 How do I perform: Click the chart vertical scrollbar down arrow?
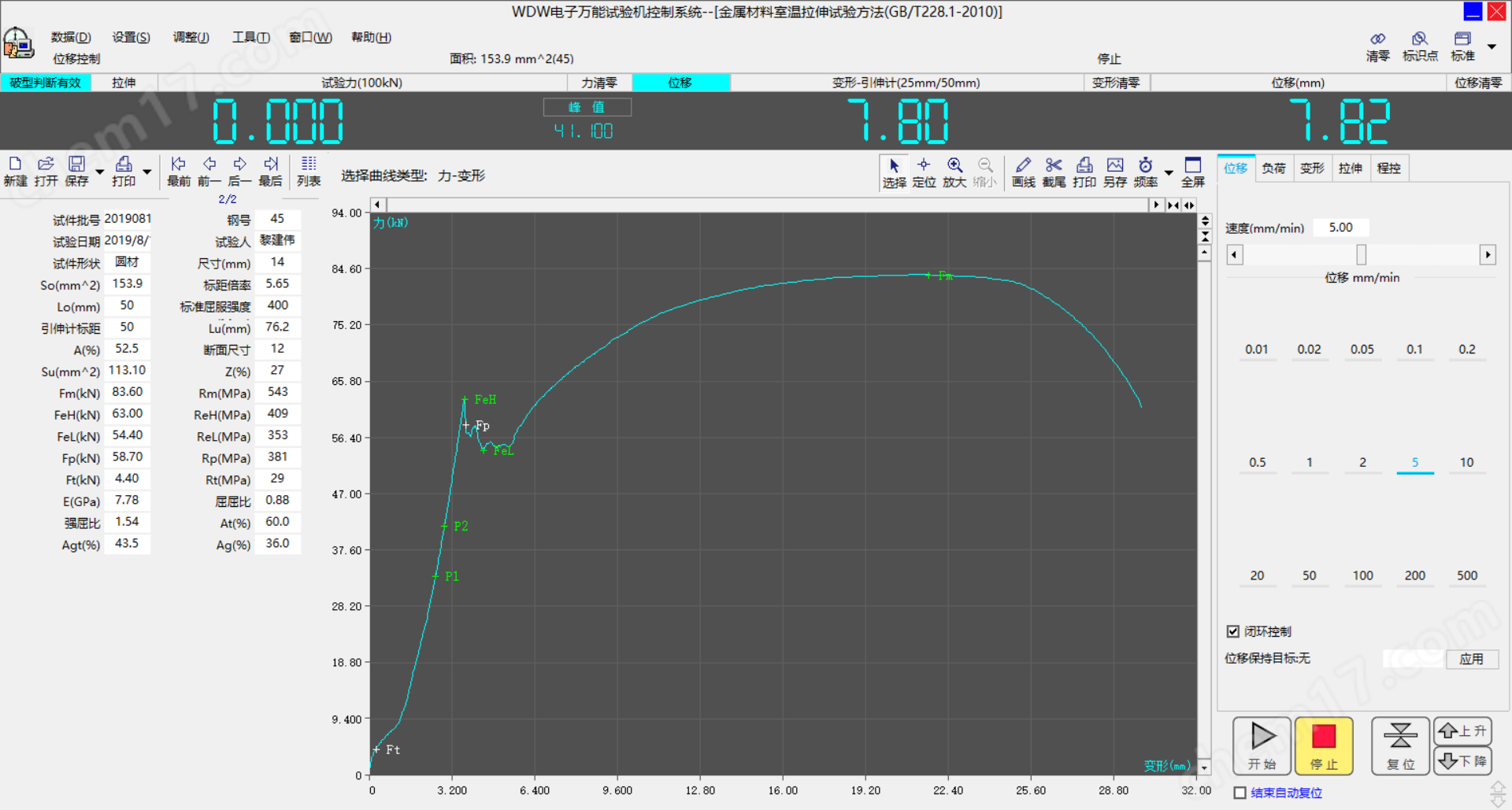1205,767
